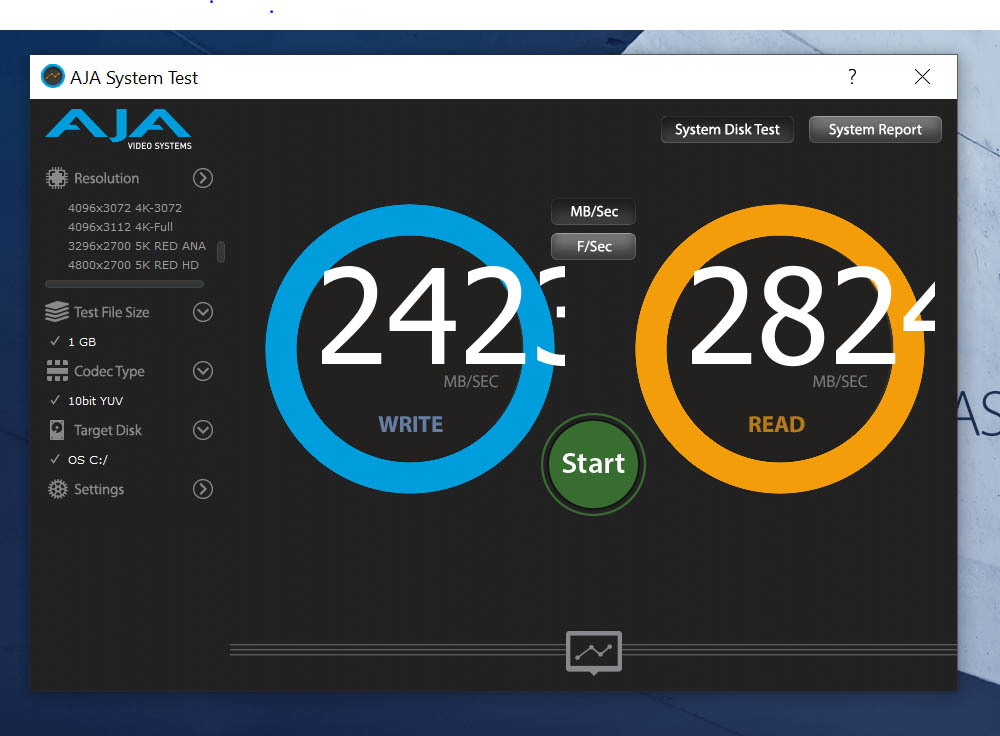The image size is (1000, 736).
Task: Open the graph view chart icon
Action: click(594, 652)
